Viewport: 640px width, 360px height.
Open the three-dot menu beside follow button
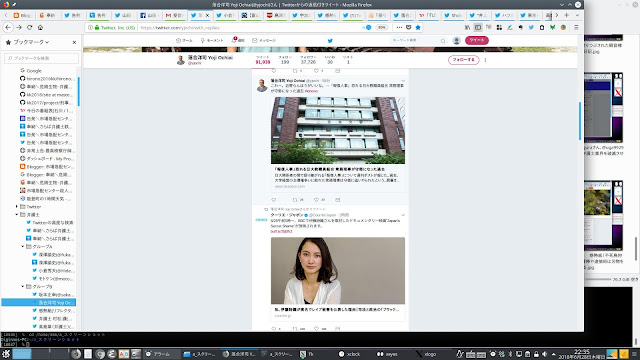click(x=485, y=60)
